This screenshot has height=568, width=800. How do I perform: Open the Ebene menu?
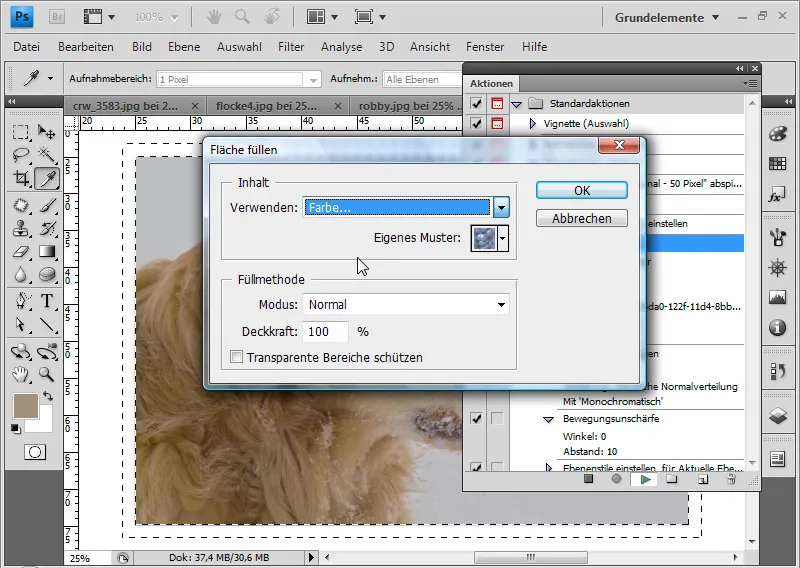(184, 47)
